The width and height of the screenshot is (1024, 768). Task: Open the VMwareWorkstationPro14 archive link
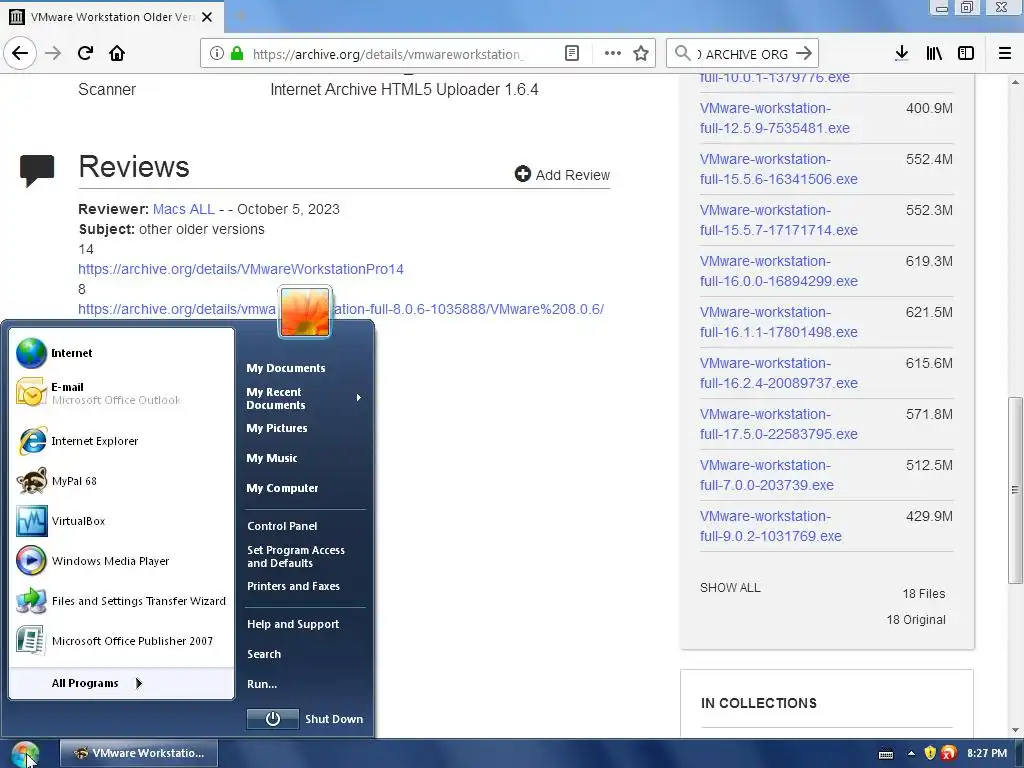click(x=241, y=269)
